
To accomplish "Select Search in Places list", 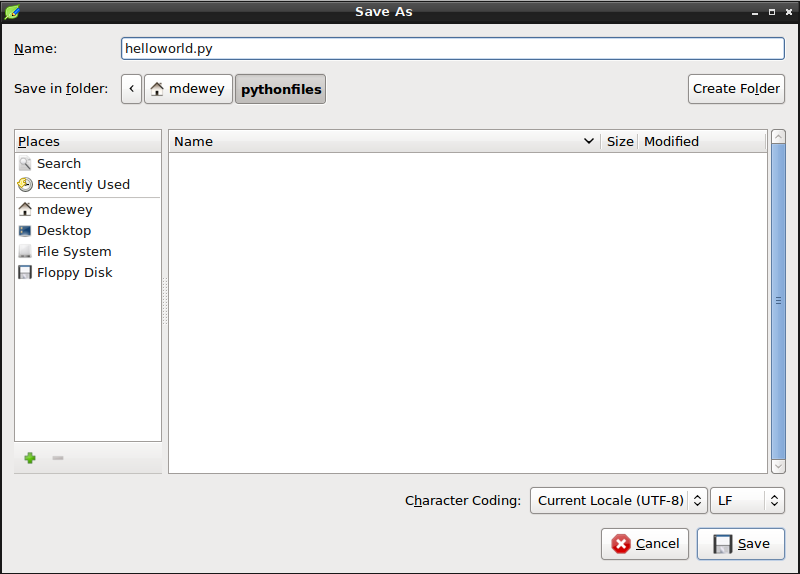I will pyautogui.click(x=88, y=163).
